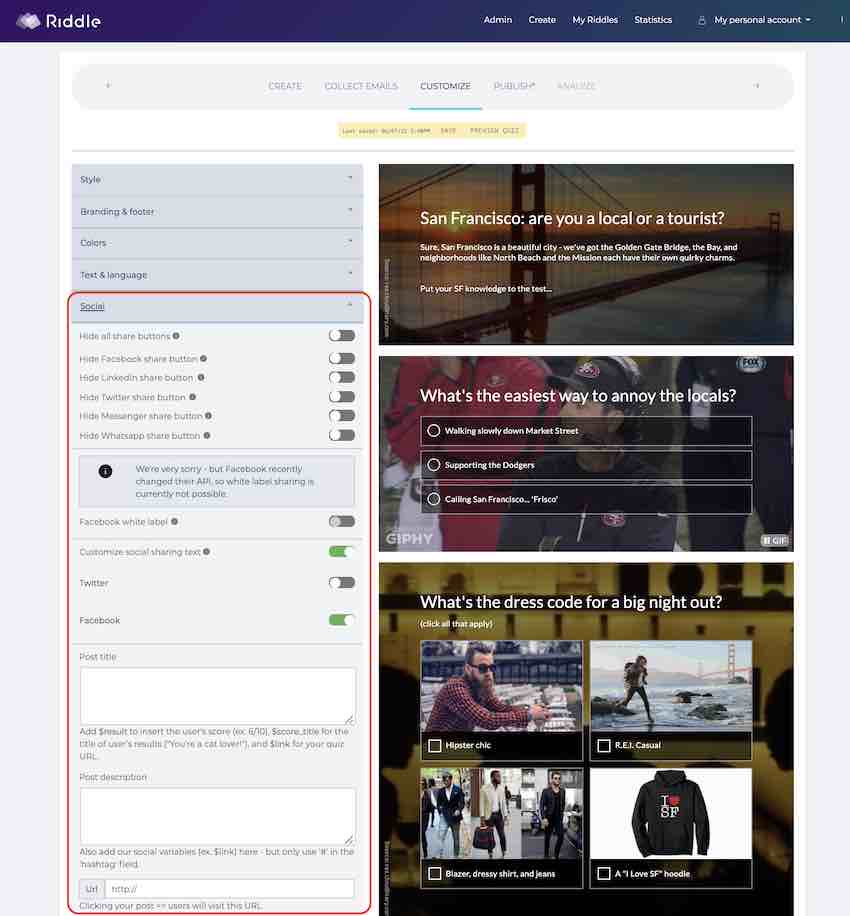Toggle Hide Twitter share button switch
This screenshot has width=850, height=916.
342,397
